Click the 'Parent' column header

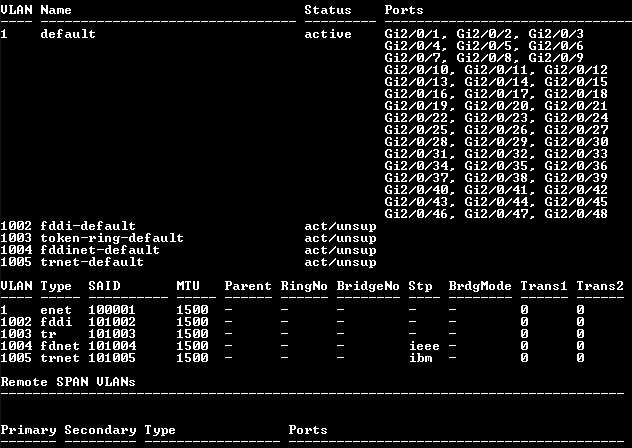[x=248, y=286]
